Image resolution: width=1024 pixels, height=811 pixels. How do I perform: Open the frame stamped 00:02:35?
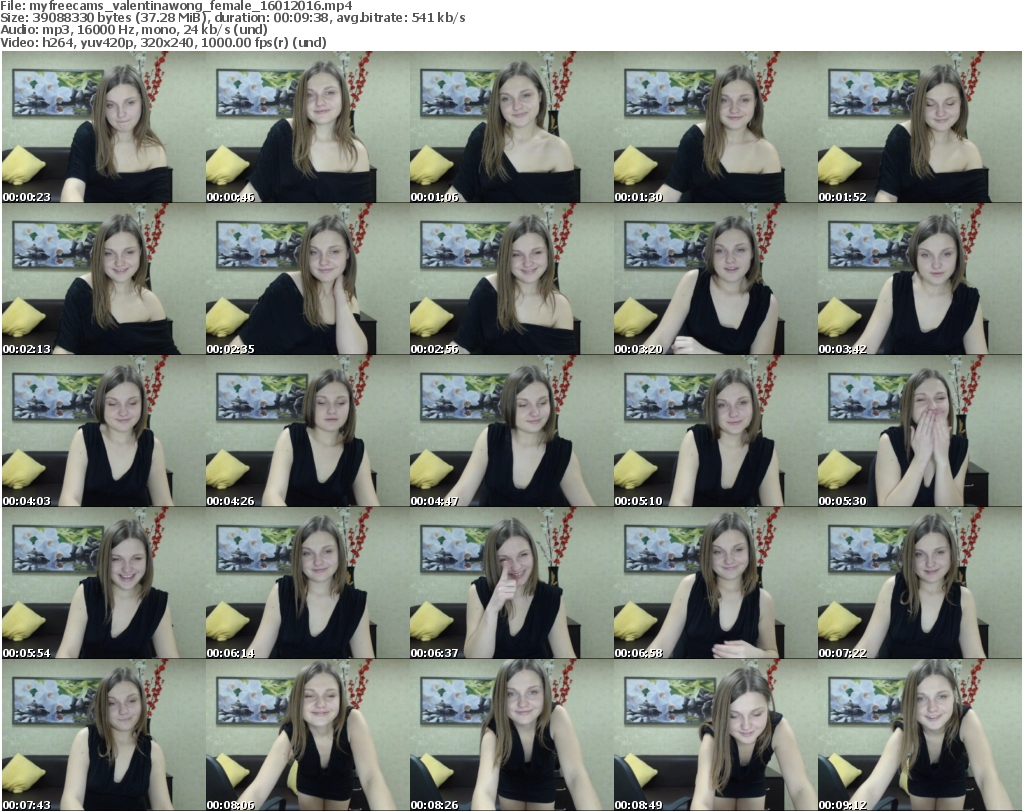click(308, 279)
